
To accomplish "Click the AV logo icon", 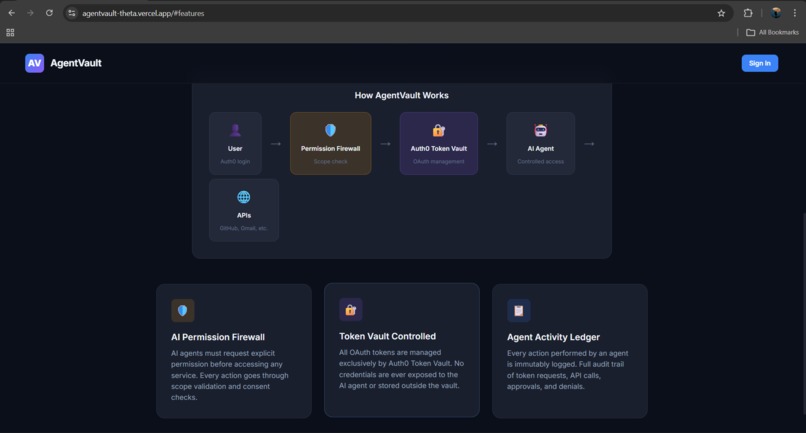I will click(34, 63).
